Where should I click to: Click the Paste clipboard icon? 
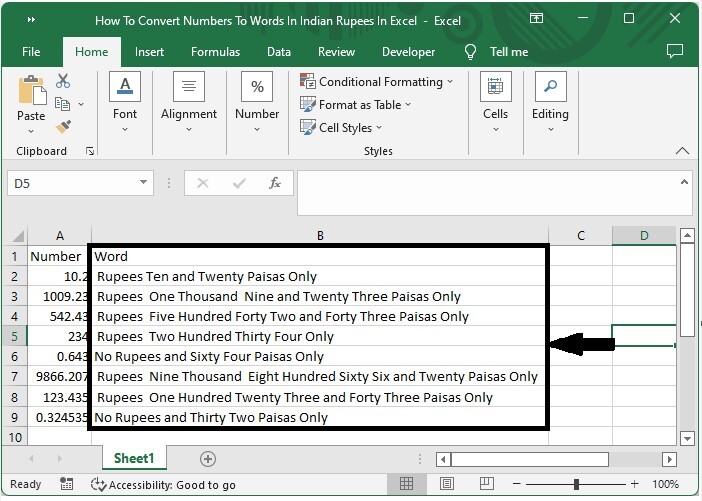coord(31,90)
